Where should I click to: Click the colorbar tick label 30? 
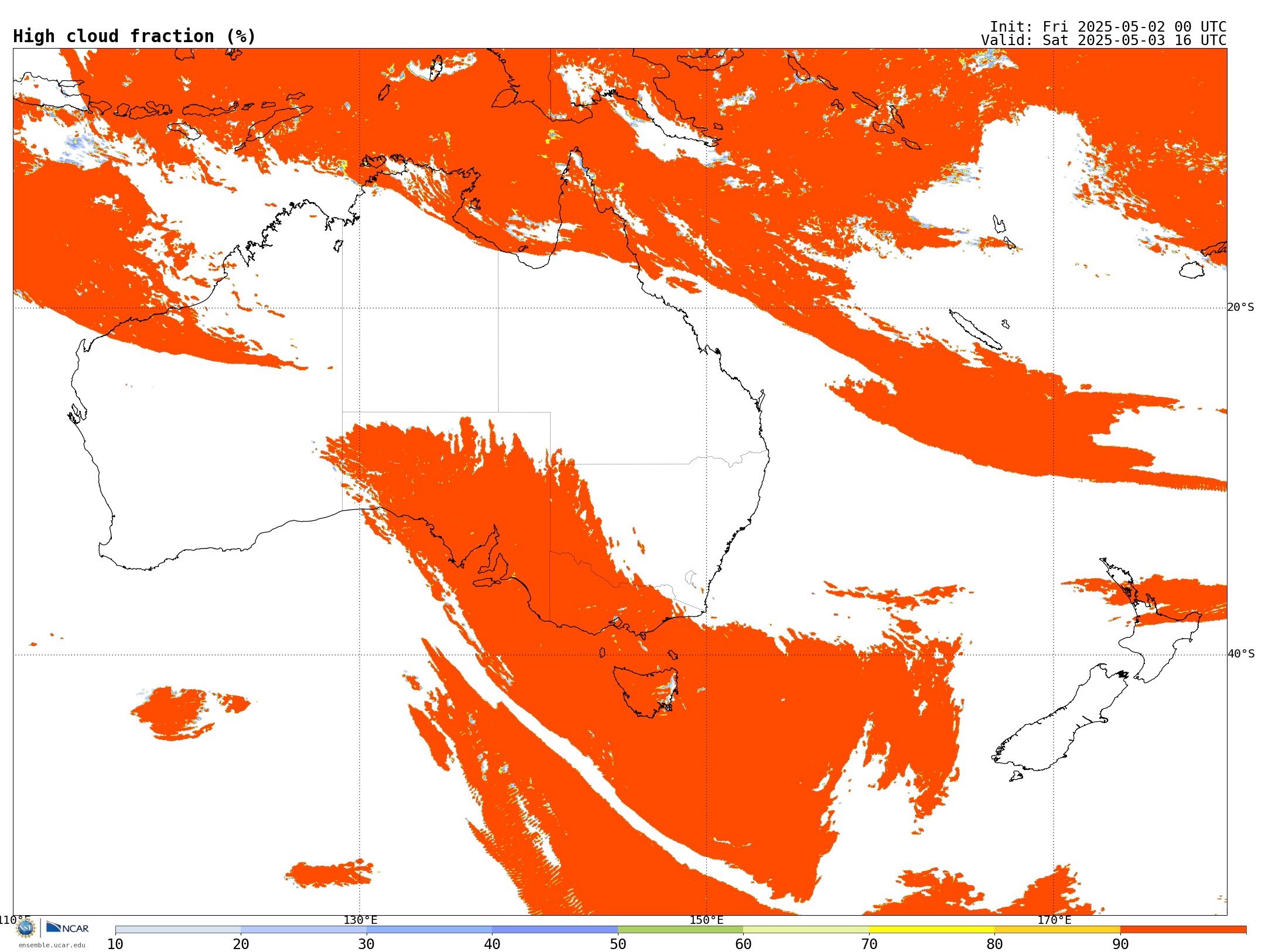(x=367, y=944)
